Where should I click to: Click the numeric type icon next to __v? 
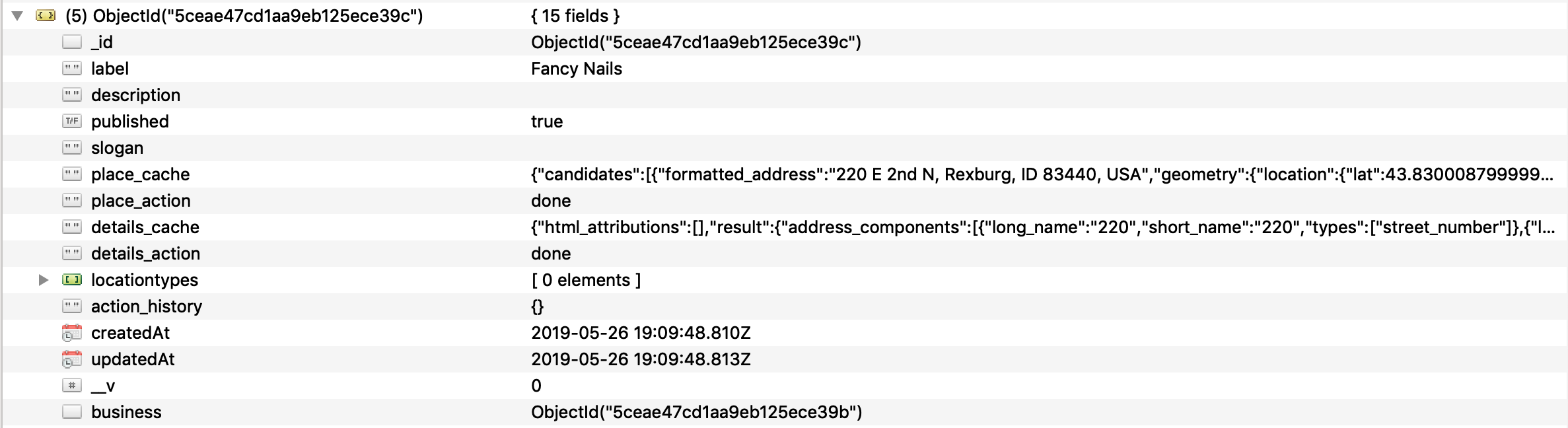[73, 385]
